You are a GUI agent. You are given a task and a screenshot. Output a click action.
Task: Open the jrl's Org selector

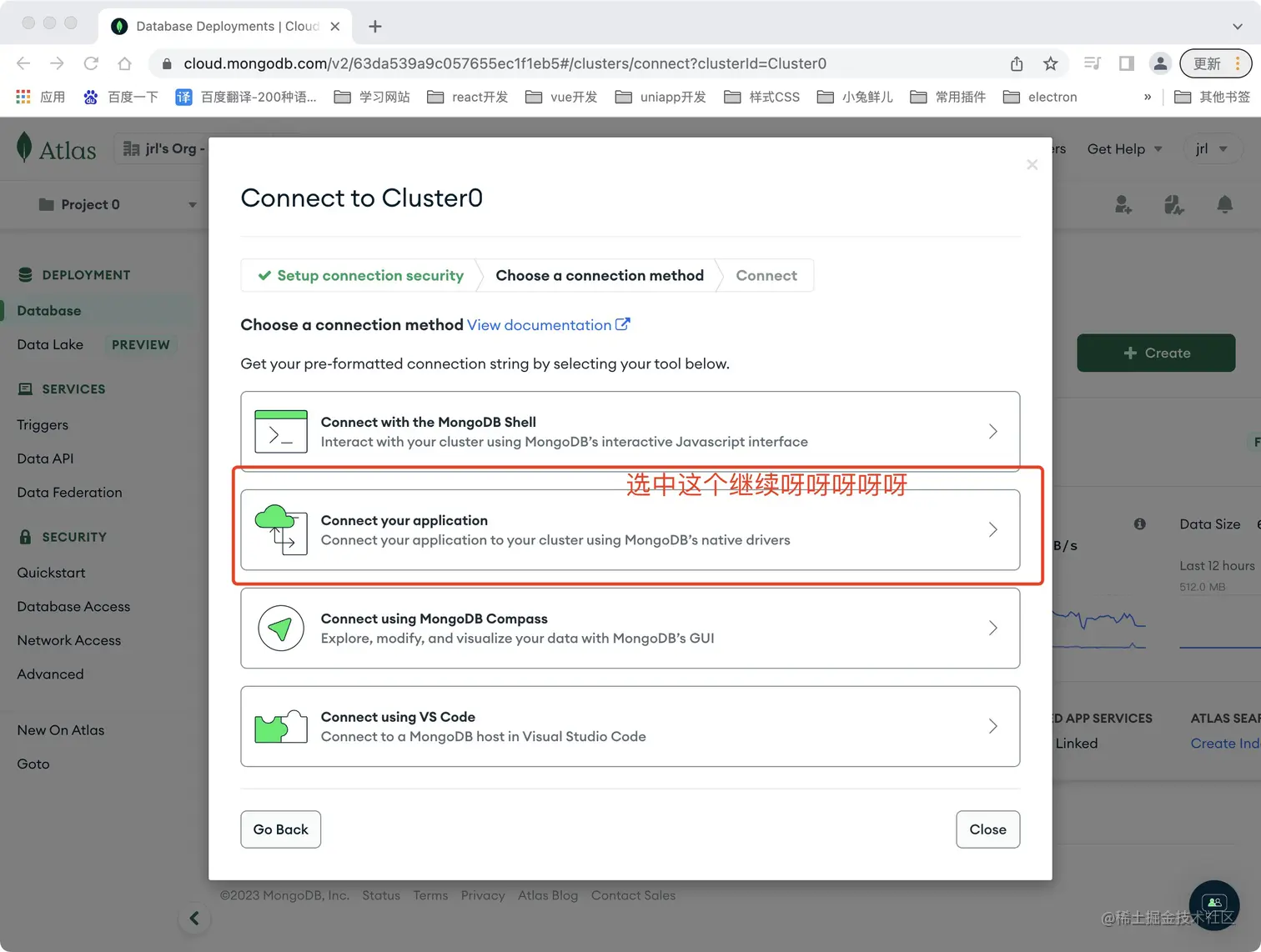(162, 148)
